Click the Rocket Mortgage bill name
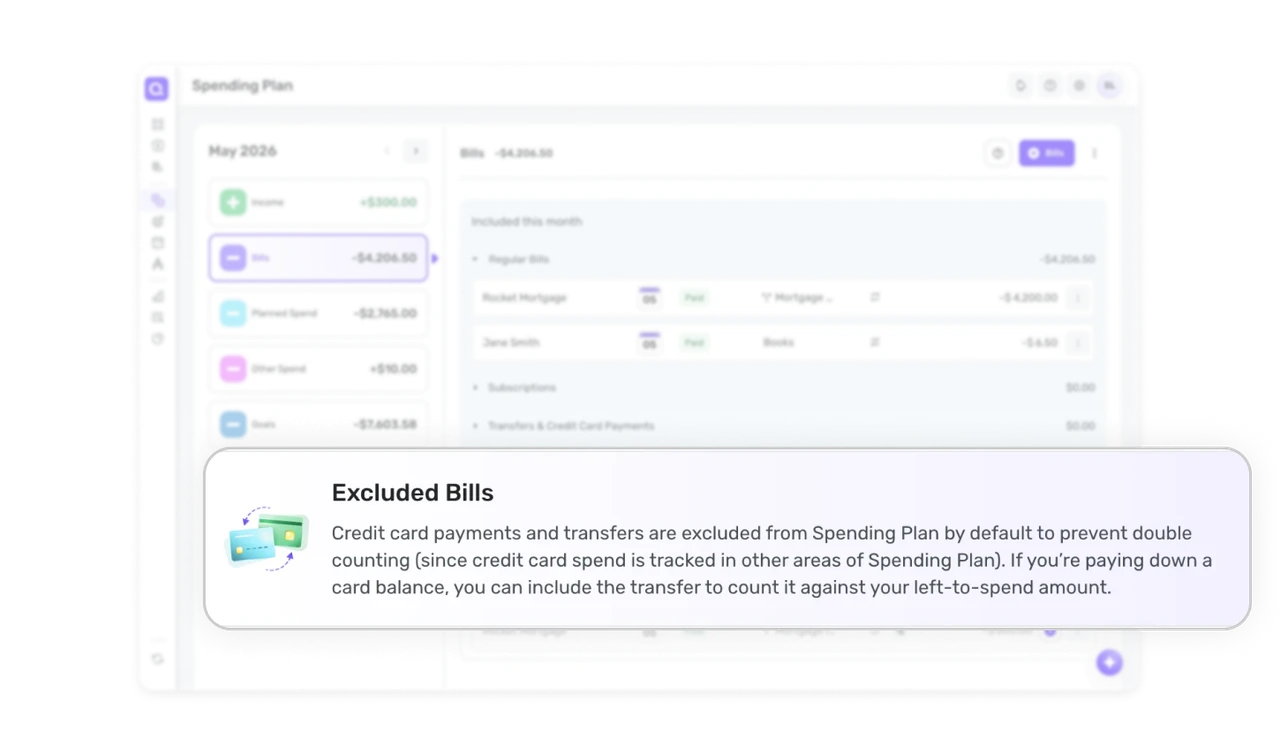 524,298
